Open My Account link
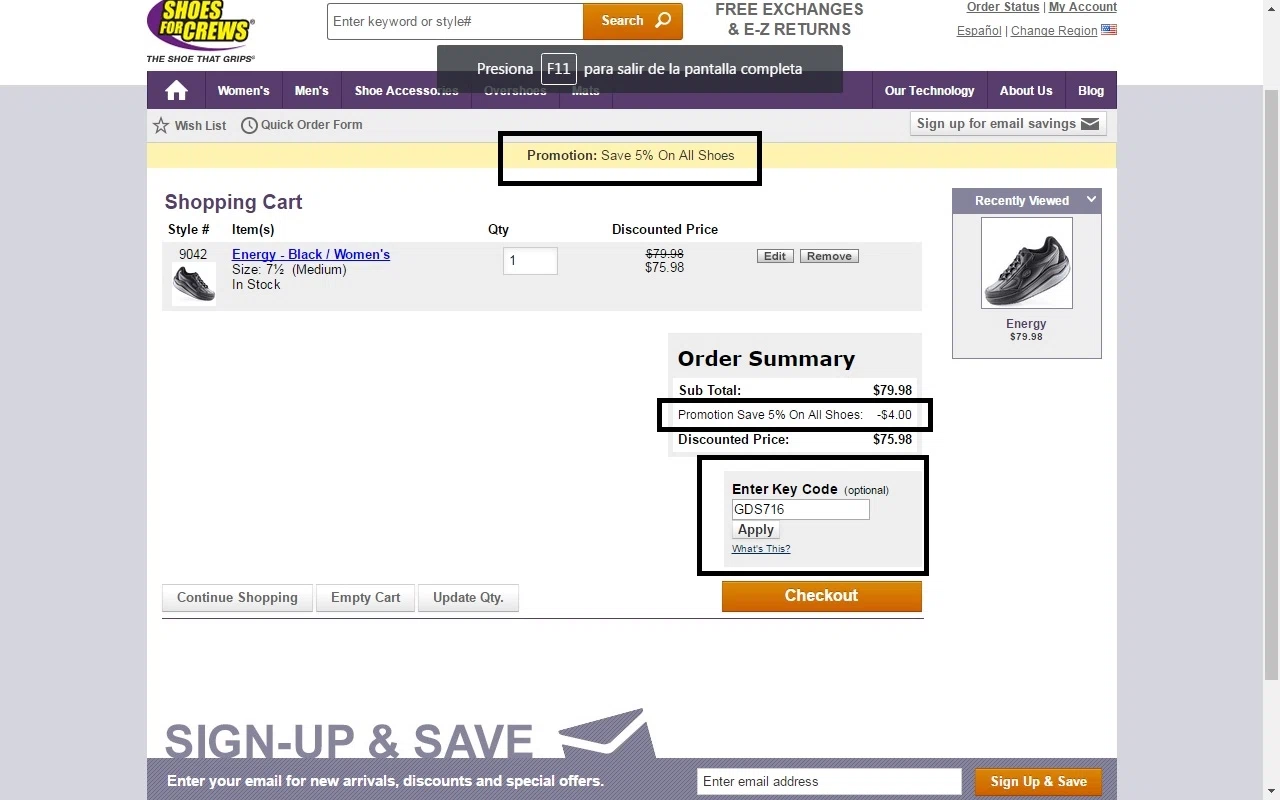This screenshot has height=800, width=1280. tap(1083, 7)
